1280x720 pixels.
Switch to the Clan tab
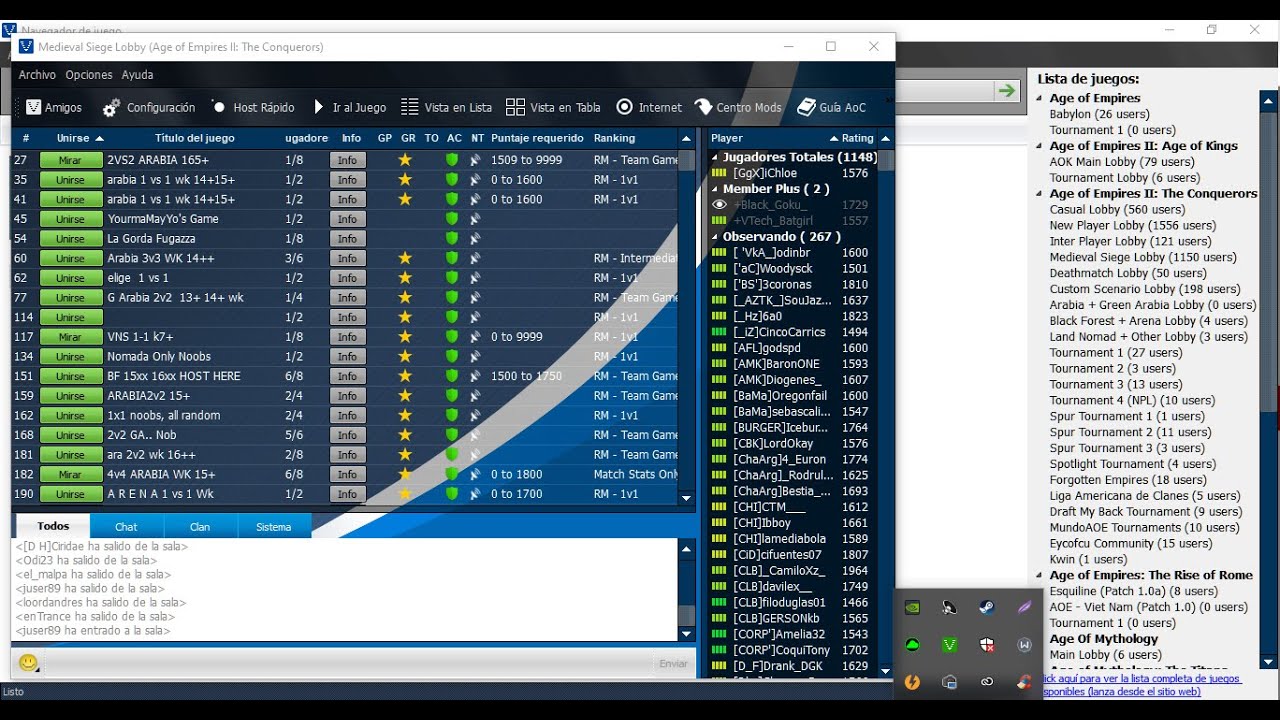pyautogui.click(x=200, y=527)
